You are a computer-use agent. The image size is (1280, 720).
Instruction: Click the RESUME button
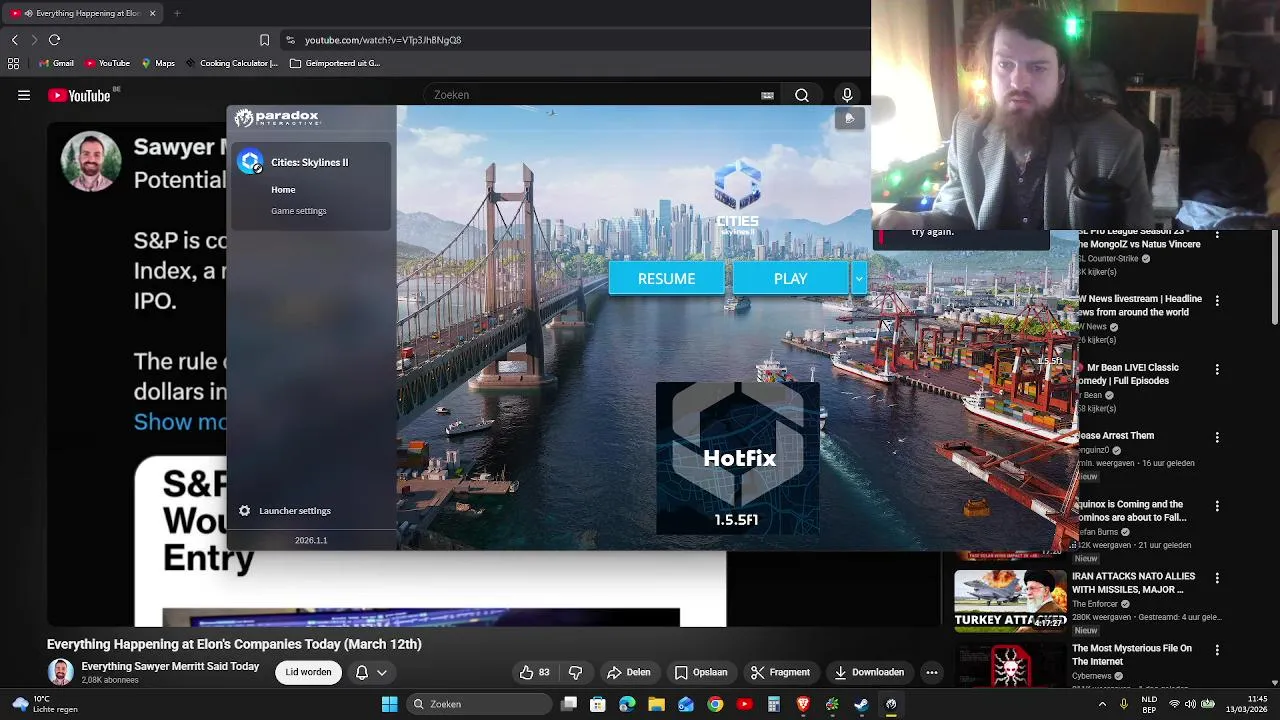click(x=666, y=279)
